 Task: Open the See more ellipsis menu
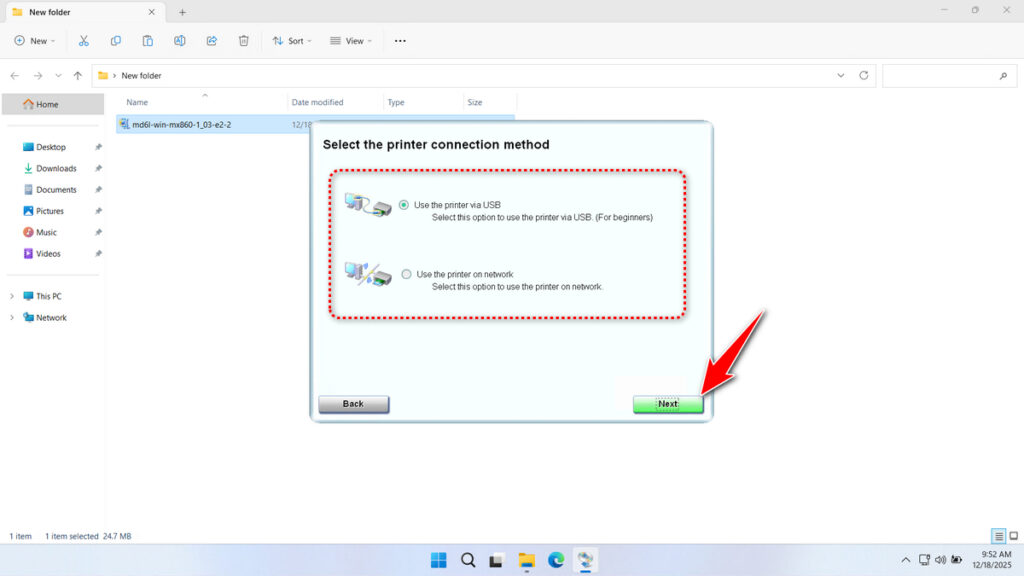pyautogui.click(x=400, y=41)
